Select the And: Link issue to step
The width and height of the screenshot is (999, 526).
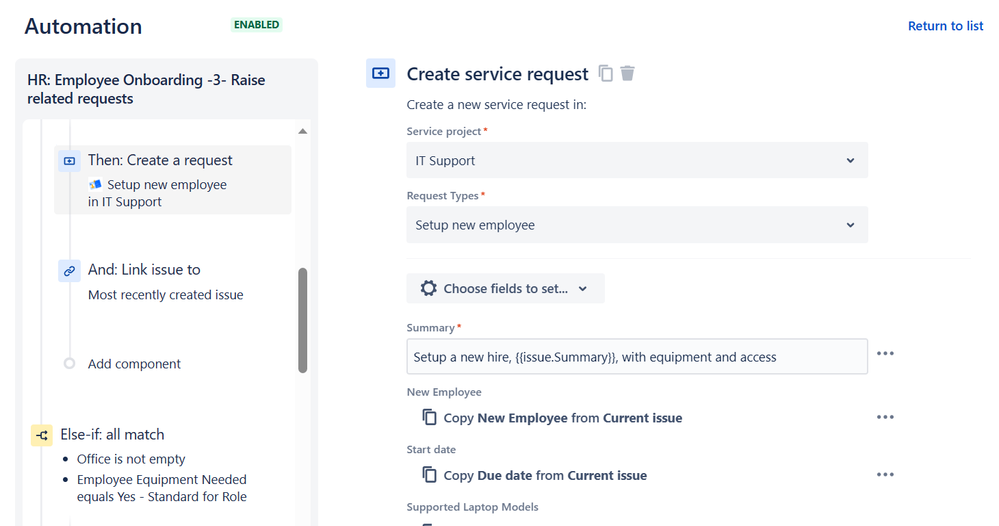tap(144, 270)
